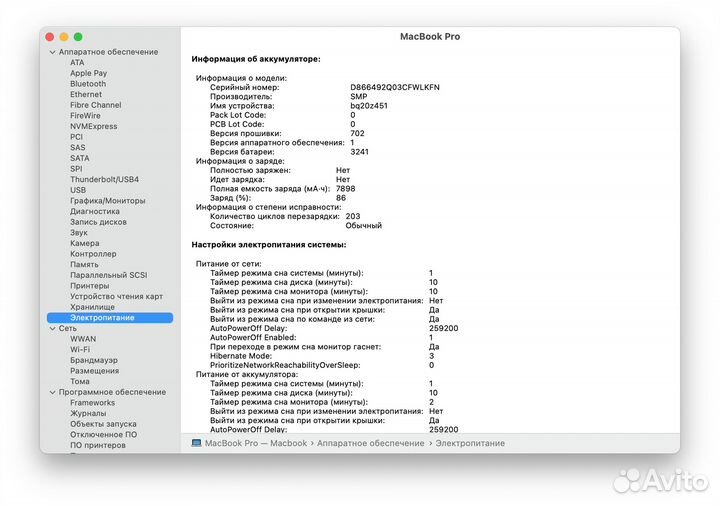Click the condition value Обычный

(x=364, y=225)
